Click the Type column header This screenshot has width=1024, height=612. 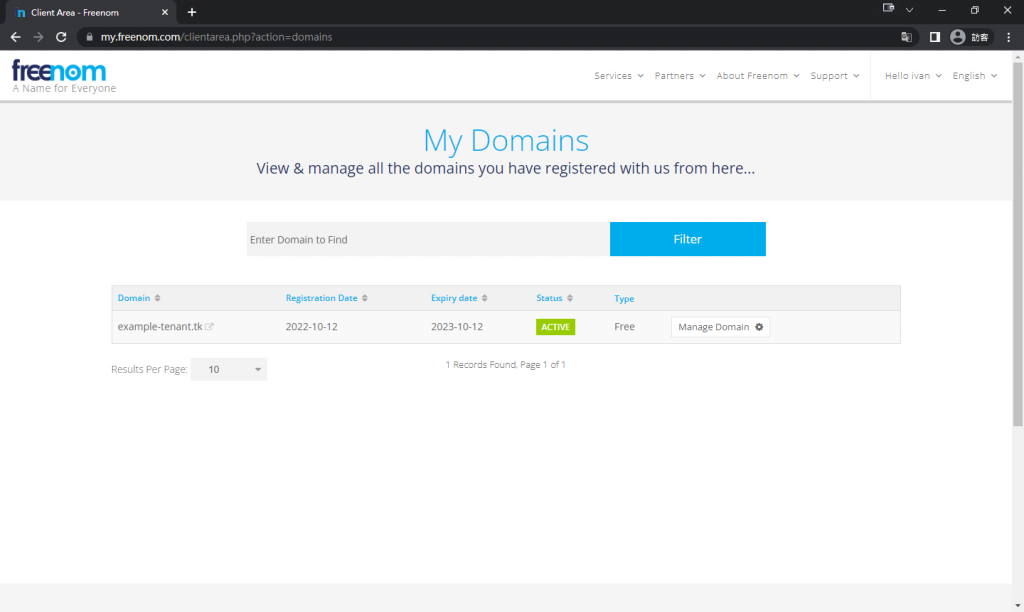click(x=624, y=298)
